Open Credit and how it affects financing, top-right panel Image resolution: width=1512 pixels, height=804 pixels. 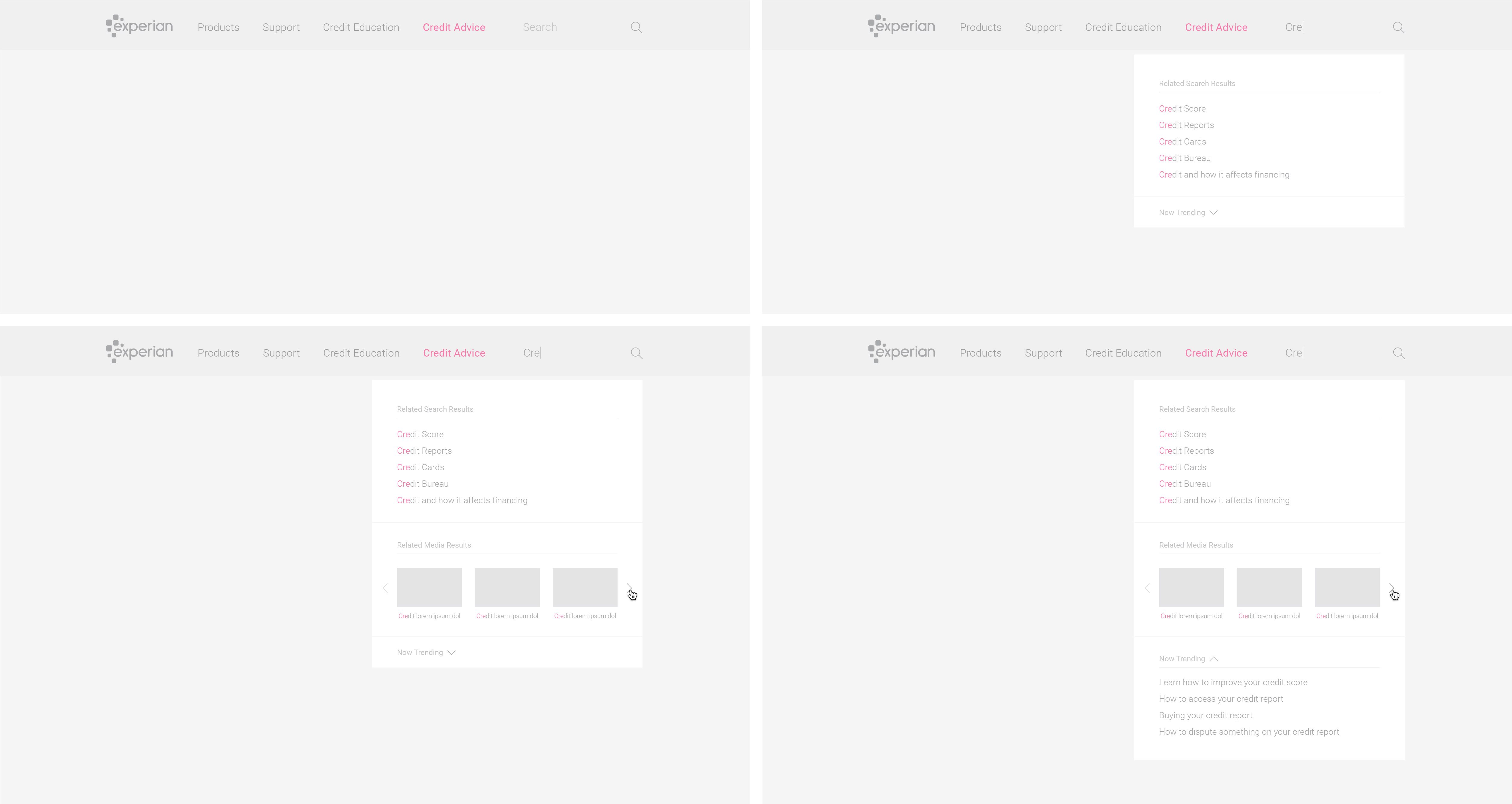tap(1224, 174)
